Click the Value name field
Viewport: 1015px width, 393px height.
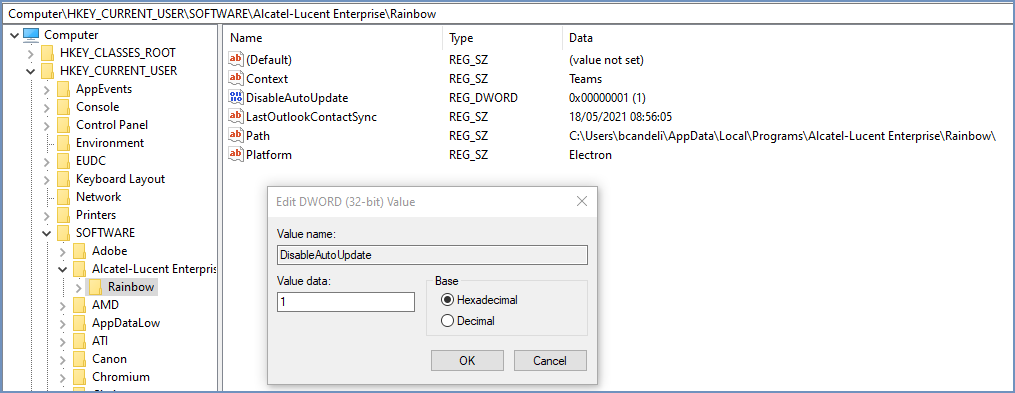[x=432, y=254]
